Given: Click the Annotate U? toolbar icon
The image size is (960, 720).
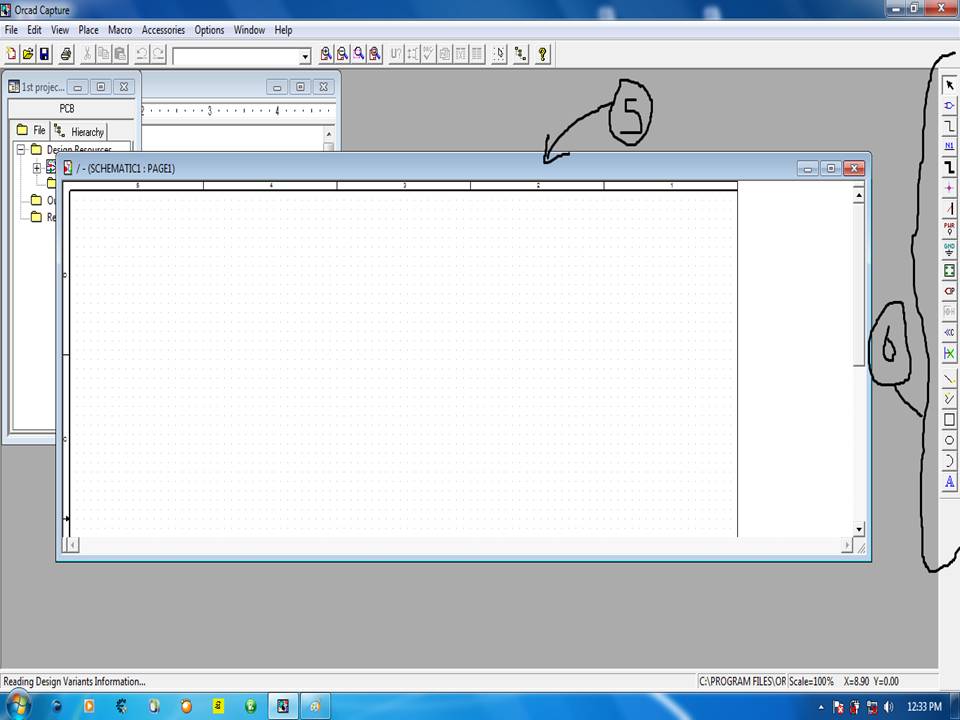Looking at the screenshot, I should [396, 54].
